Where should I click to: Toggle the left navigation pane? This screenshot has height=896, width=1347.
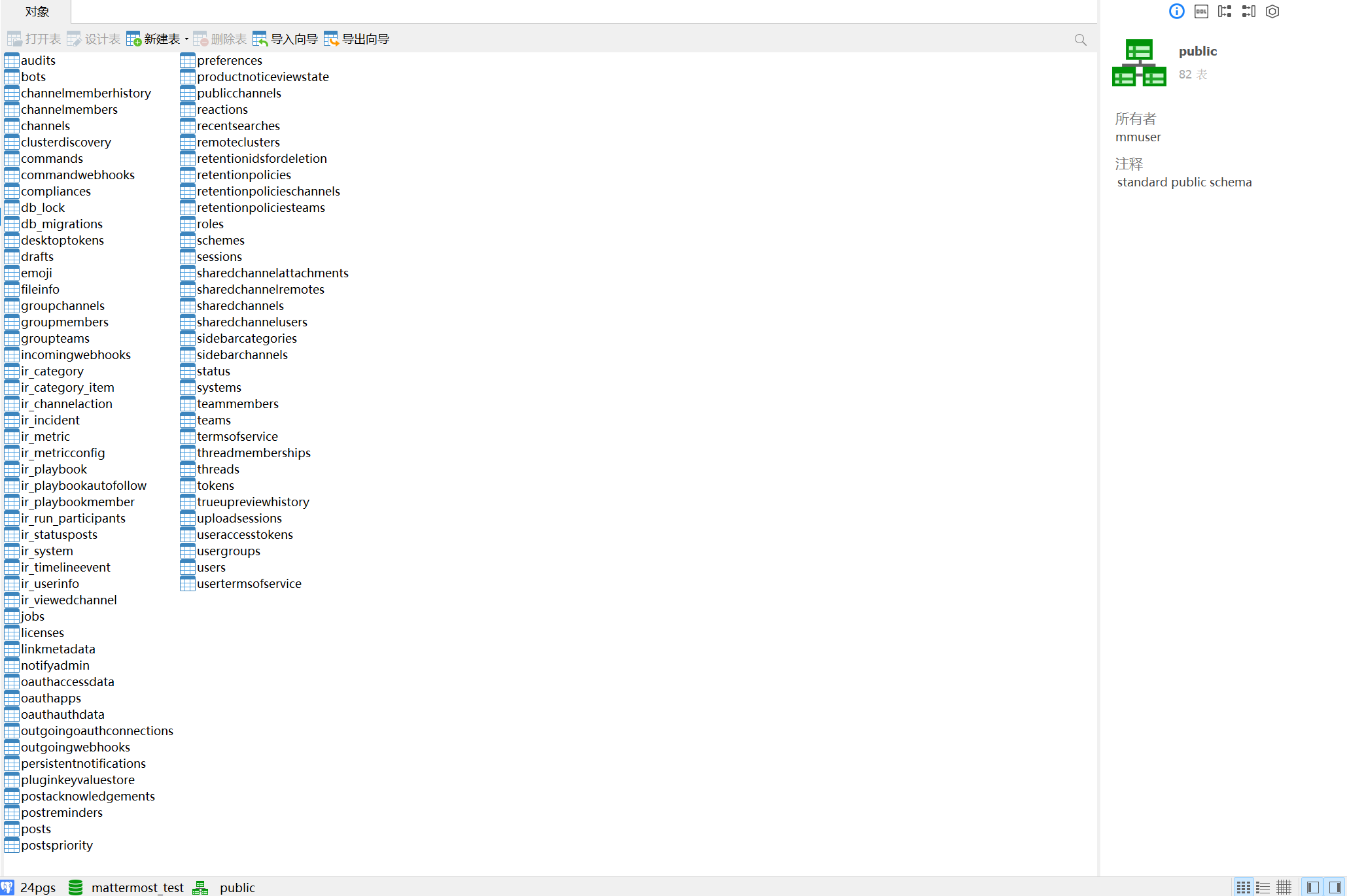pyautogui.click(x=1312, y=887)
